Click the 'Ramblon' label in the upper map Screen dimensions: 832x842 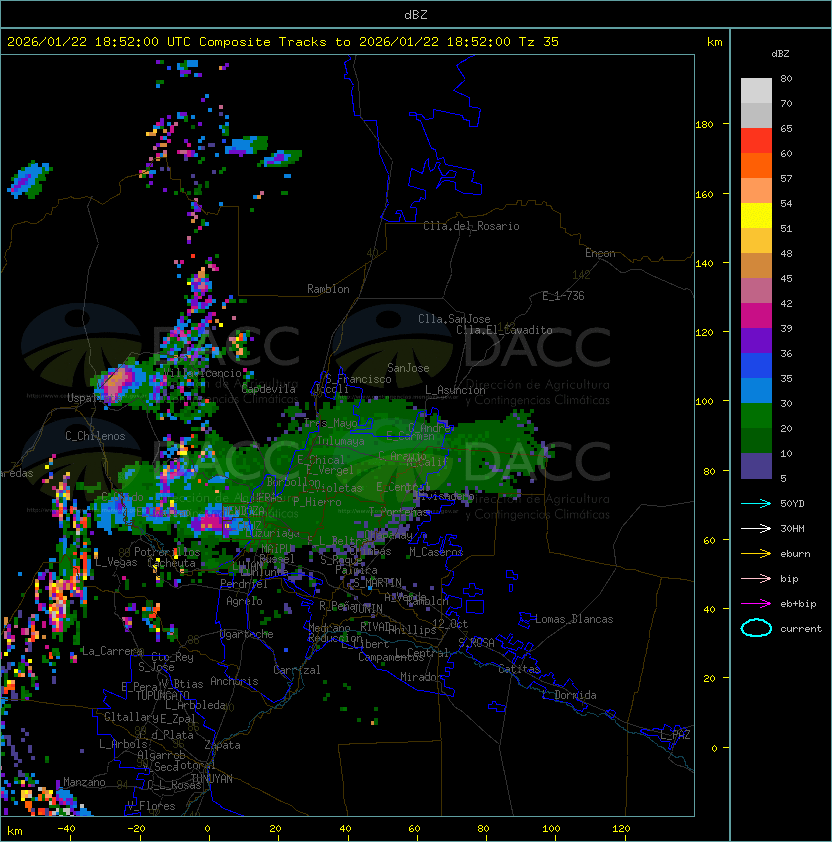pyautogui.click(x=328, y=289)
